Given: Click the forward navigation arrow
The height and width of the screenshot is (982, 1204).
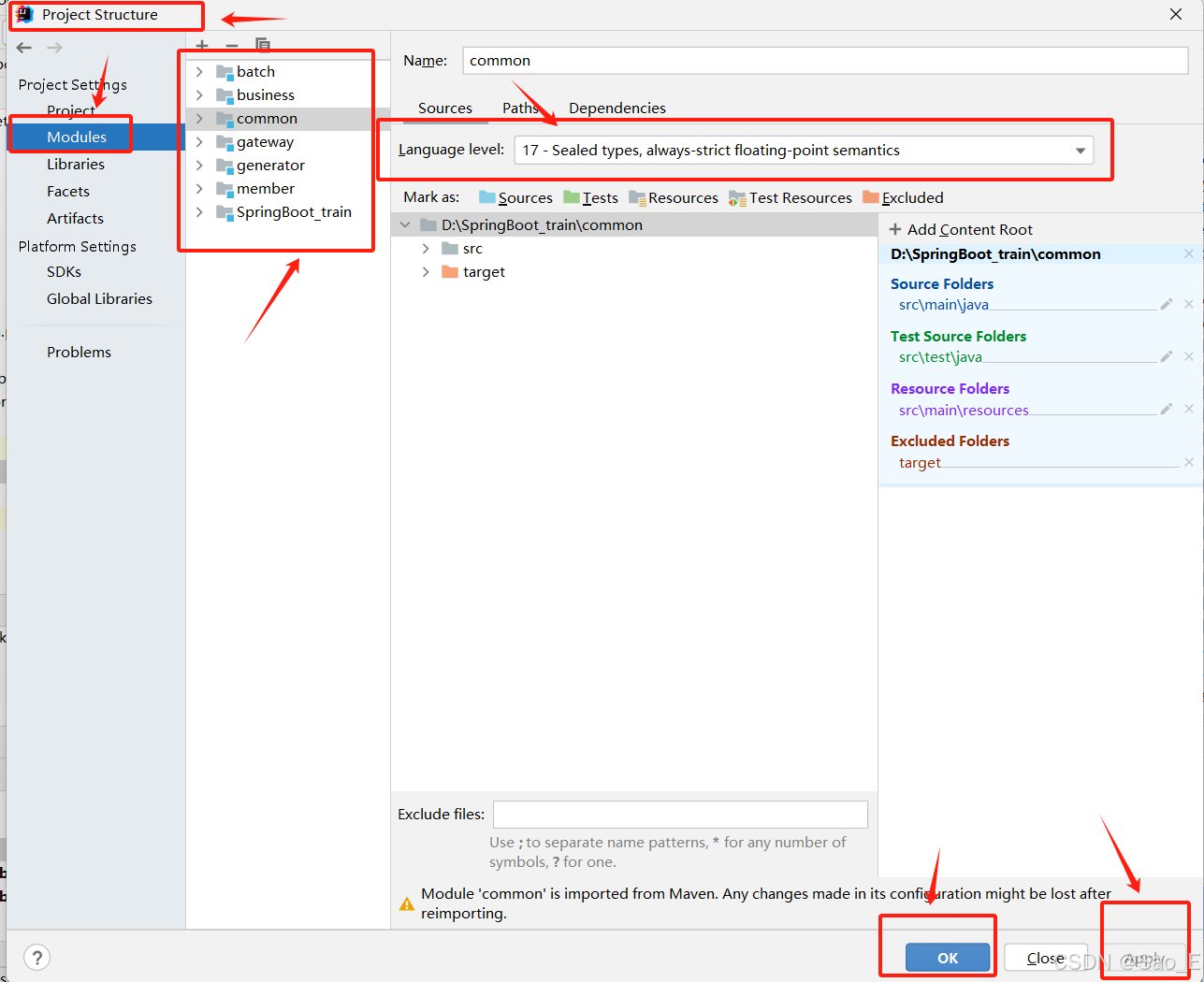Looking at the screenshot, I should (55, 48).
